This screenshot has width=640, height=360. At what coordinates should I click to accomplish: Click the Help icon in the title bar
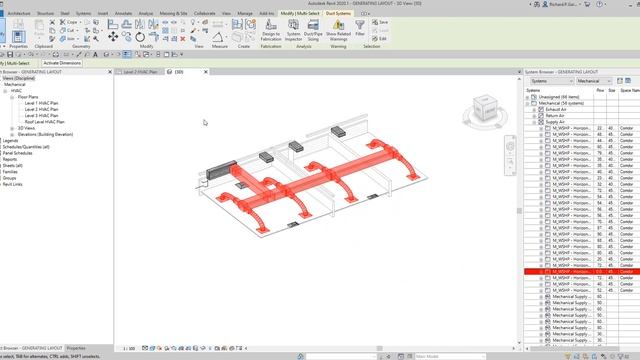pyautogui.click(x=599, y=4)
